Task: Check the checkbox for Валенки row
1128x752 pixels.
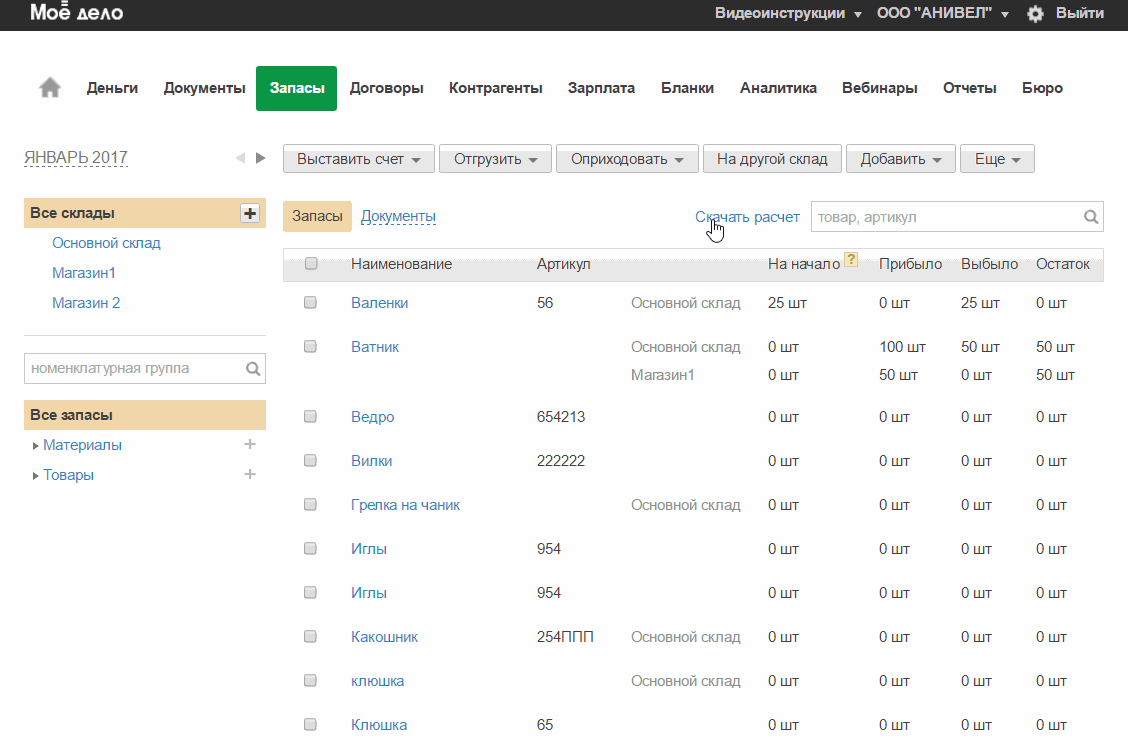Action: point(310,302)
